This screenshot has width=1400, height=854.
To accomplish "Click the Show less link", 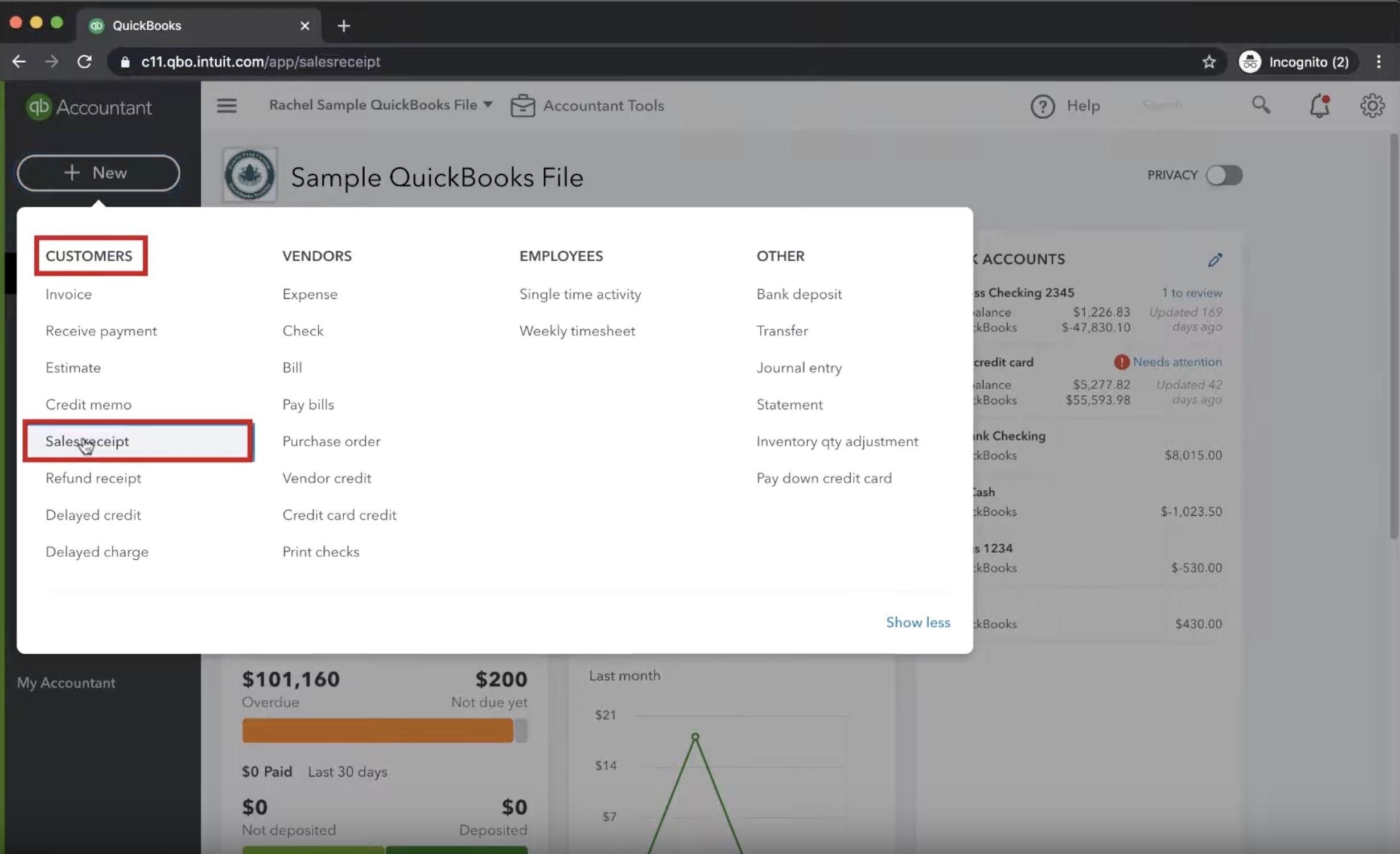I will click(x=918, y=622).
